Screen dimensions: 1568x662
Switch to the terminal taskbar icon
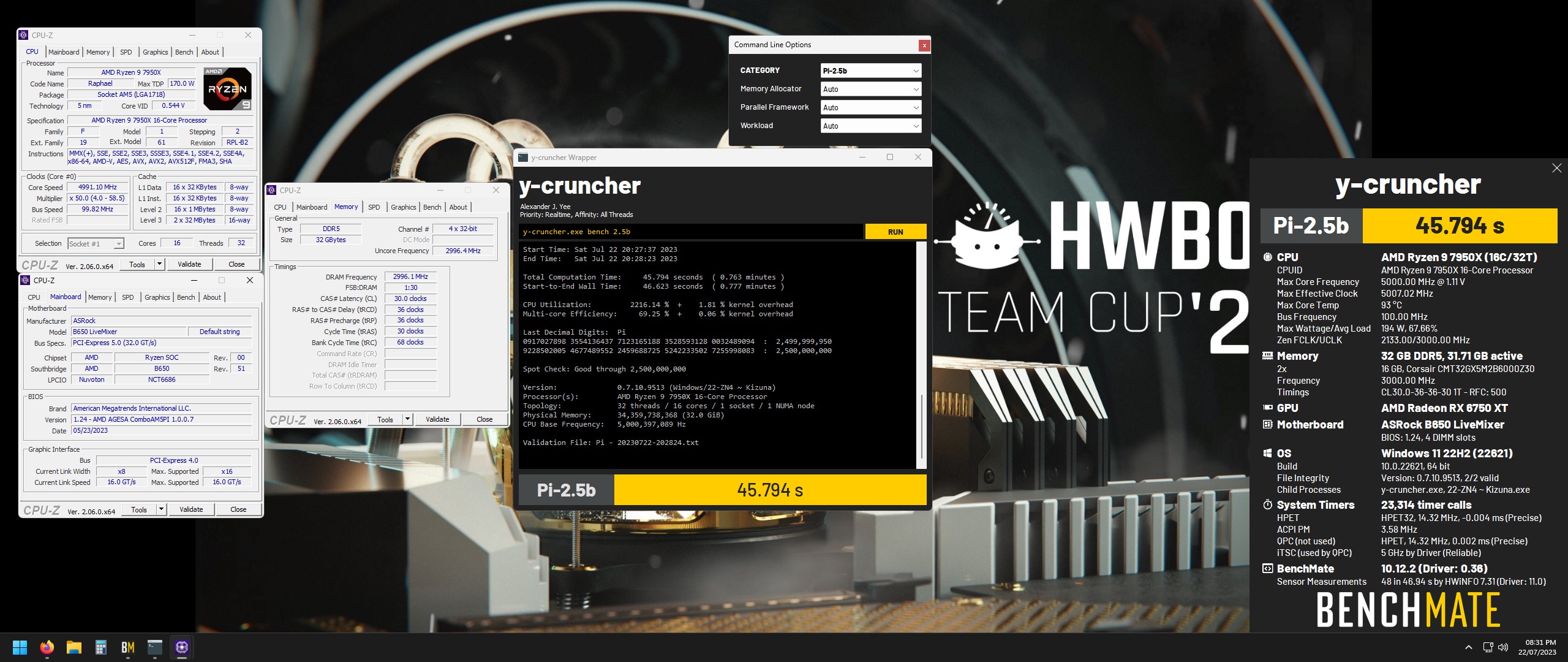[x=155, y=647]
